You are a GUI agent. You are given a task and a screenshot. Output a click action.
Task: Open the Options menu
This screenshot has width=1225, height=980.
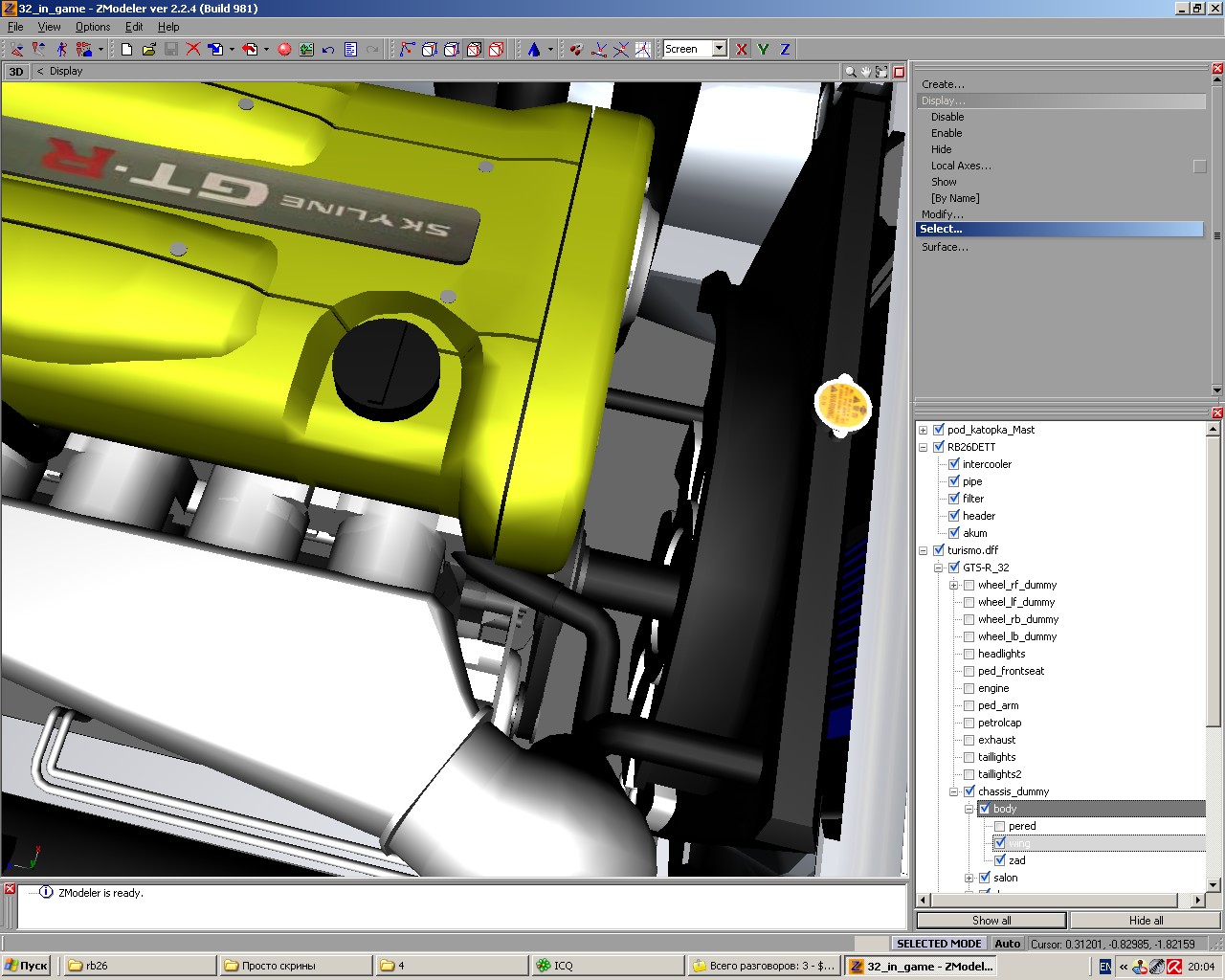coord(93,27)
